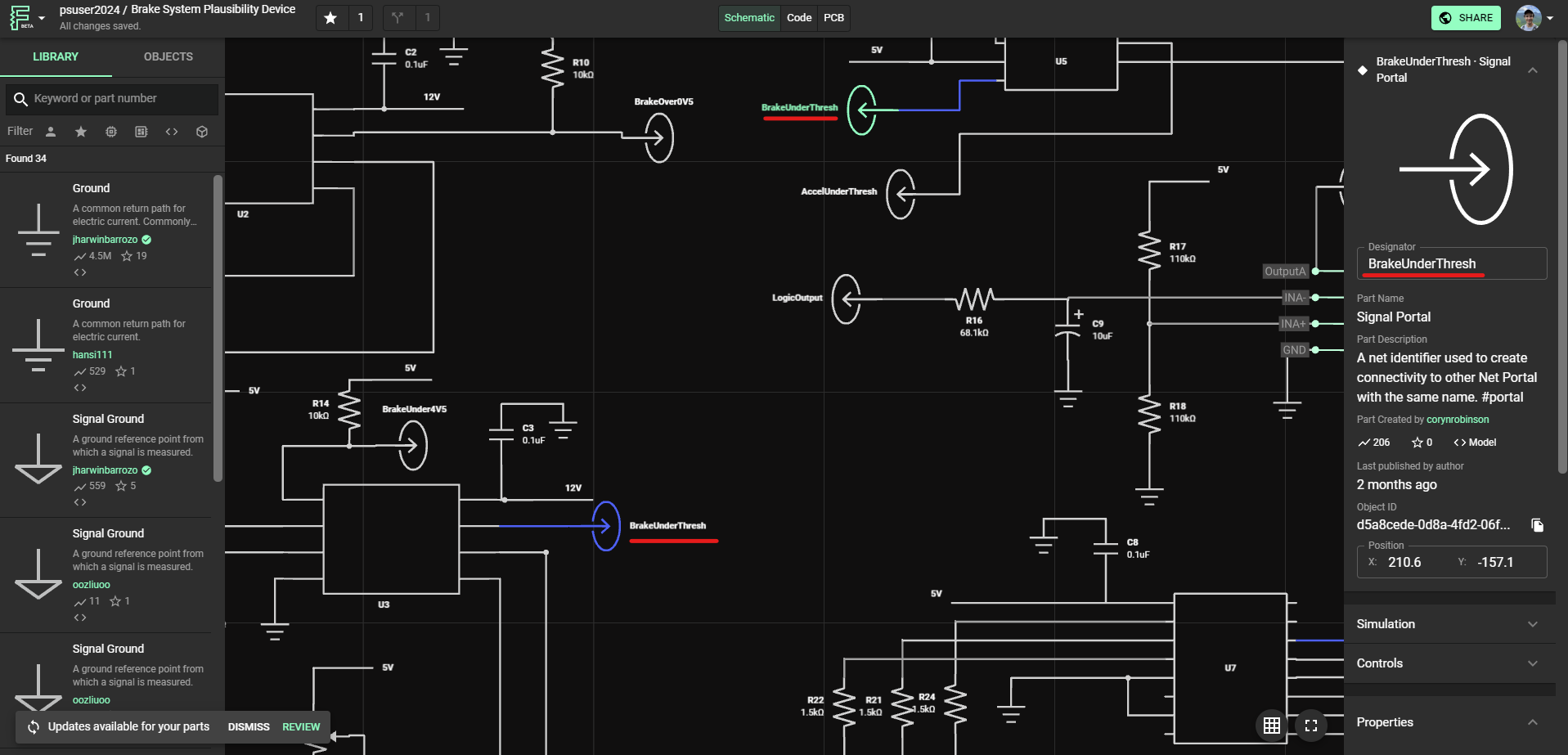Click the OutputA pin label
This screenshot has height=755, width=1568.
(x=1285, y=272)
